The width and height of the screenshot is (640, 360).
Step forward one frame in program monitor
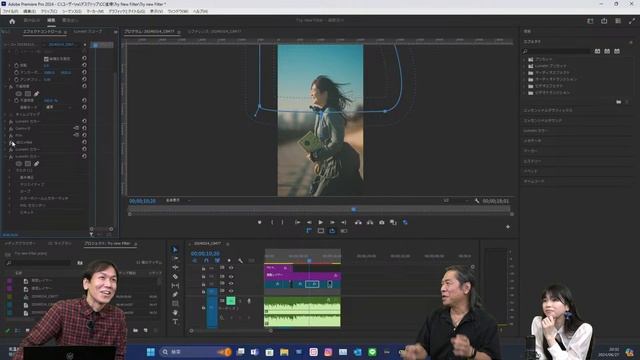(x=332, y=222)
